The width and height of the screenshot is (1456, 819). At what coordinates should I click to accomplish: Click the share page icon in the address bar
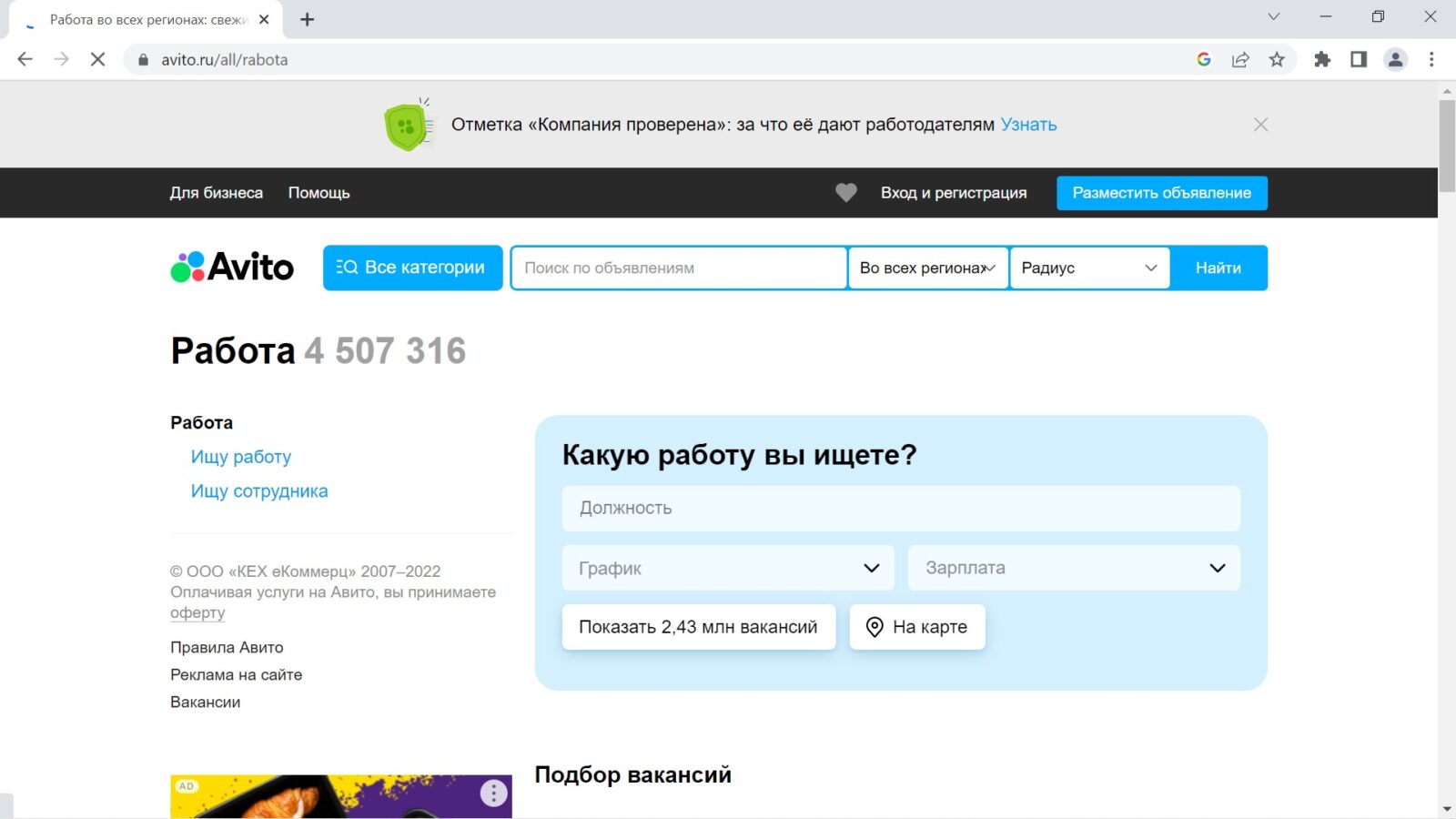click(1240, 60)
